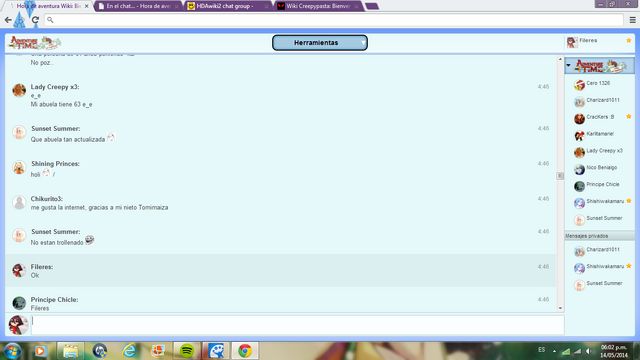Click the volume icon in system tray
This screenshot has height=360, width=640.
[x=589, y=351]
